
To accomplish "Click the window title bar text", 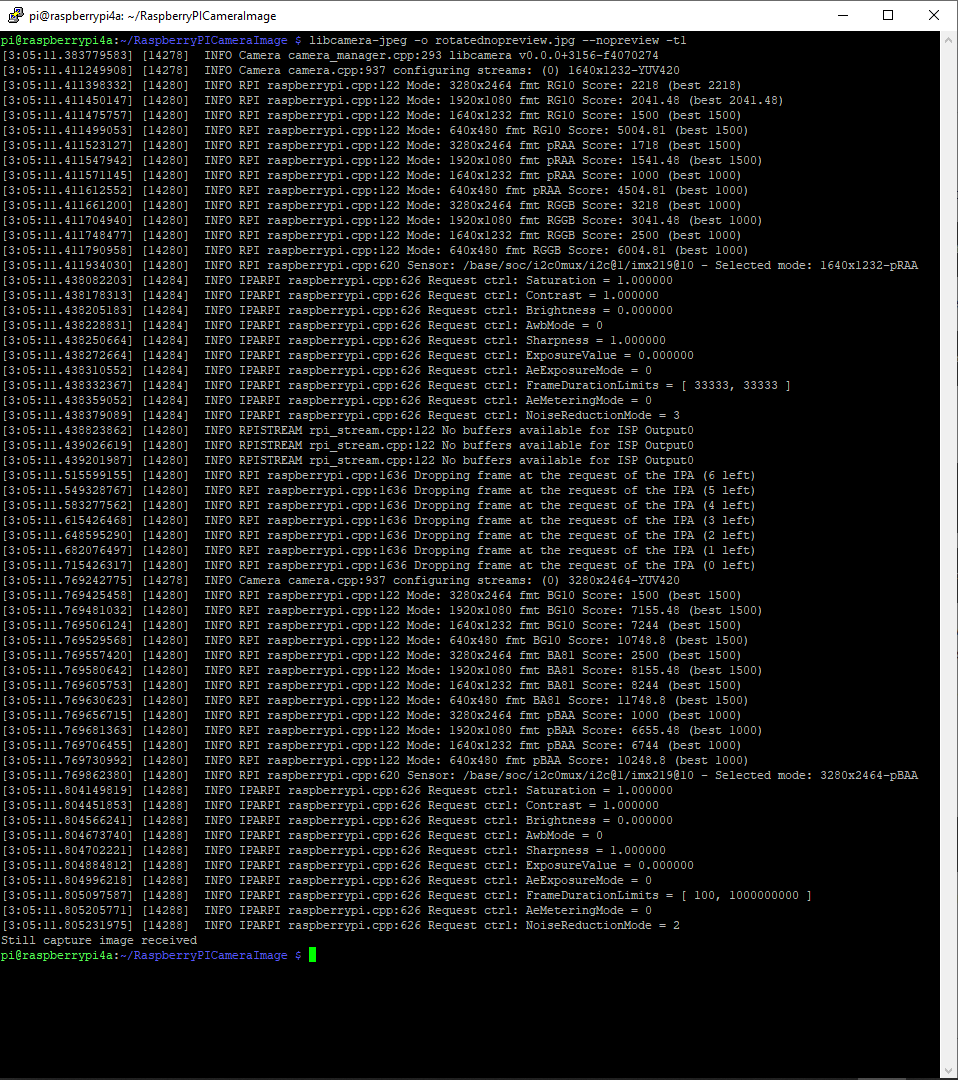I will (x=152, y=16).
